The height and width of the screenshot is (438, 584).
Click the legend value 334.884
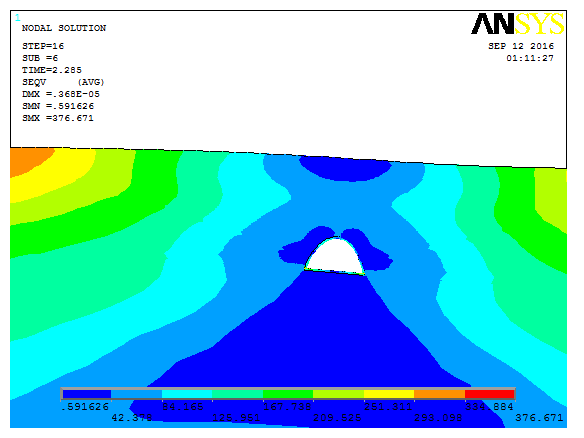click(489, 407)
